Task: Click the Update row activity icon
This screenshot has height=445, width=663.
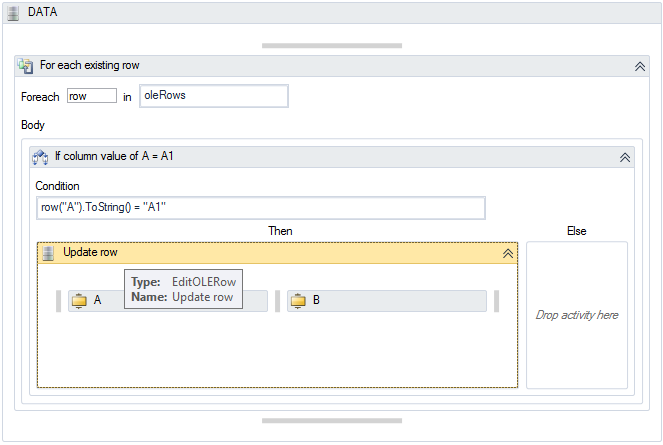Action: [x=48, y=253]
